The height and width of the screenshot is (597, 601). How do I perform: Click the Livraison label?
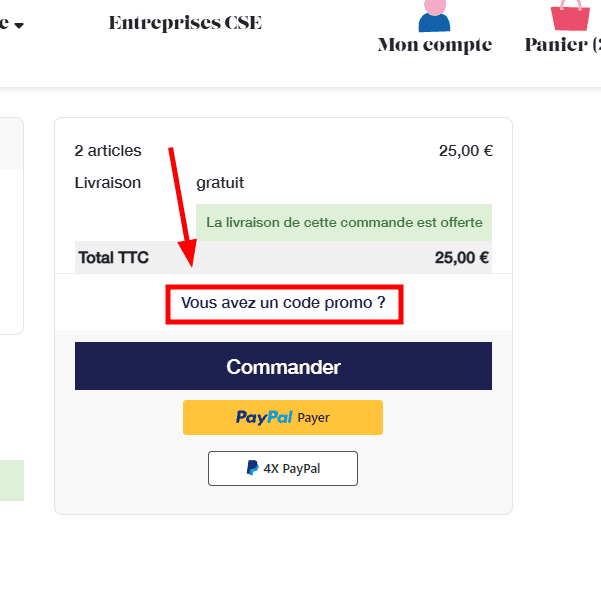pyautogui.click(x=108, y=183)
